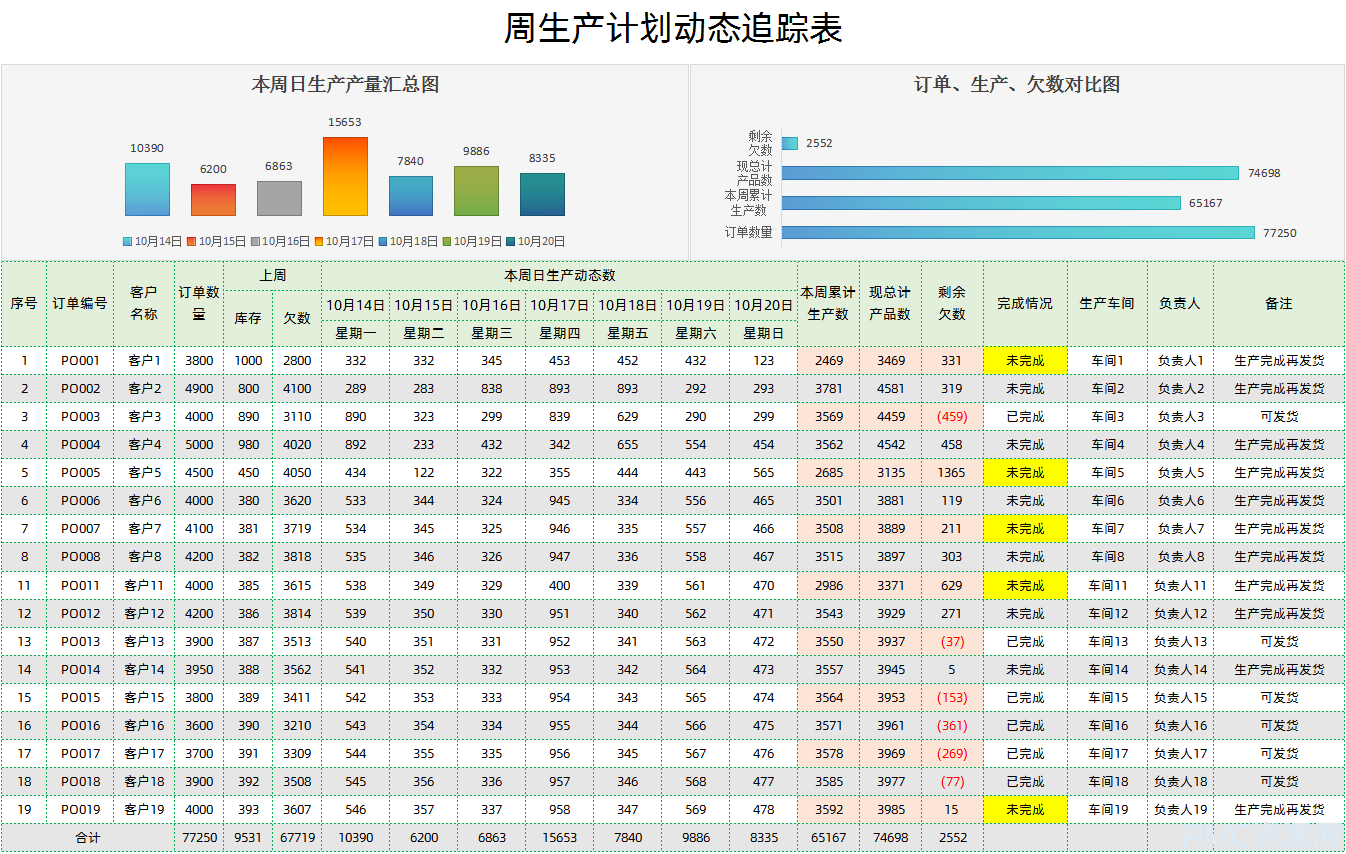Click the 现总计产品数 column header in table
The height and width of the screenshot is (854, 1346).
pyautogui.click(x=890, y=303)
